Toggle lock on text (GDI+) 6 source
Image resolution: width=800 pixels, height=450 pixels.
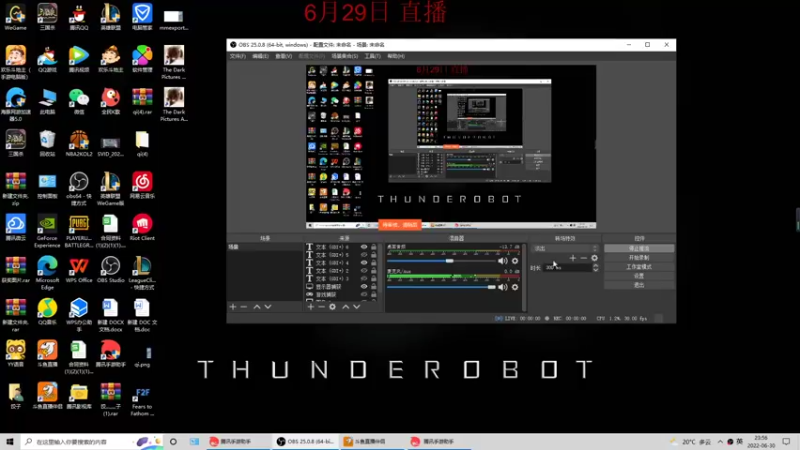pos(373,247)
